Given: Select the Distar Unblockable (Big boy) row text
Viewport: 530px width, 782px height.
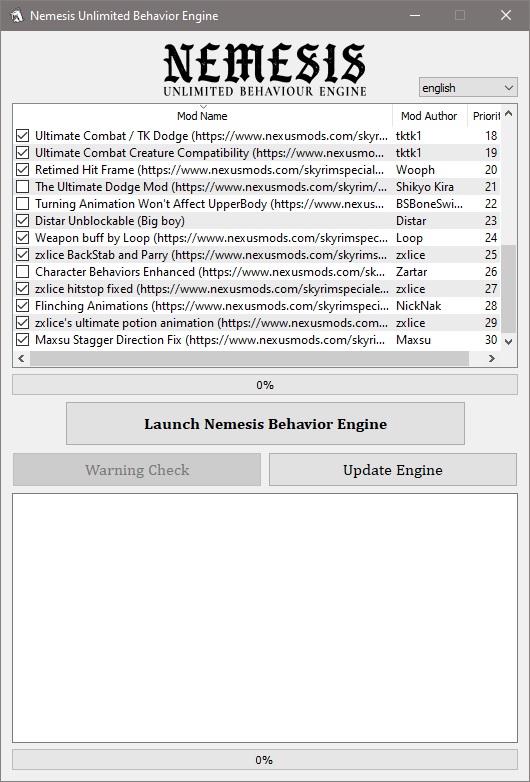Looking at the screenshot, I should [110, 220].
